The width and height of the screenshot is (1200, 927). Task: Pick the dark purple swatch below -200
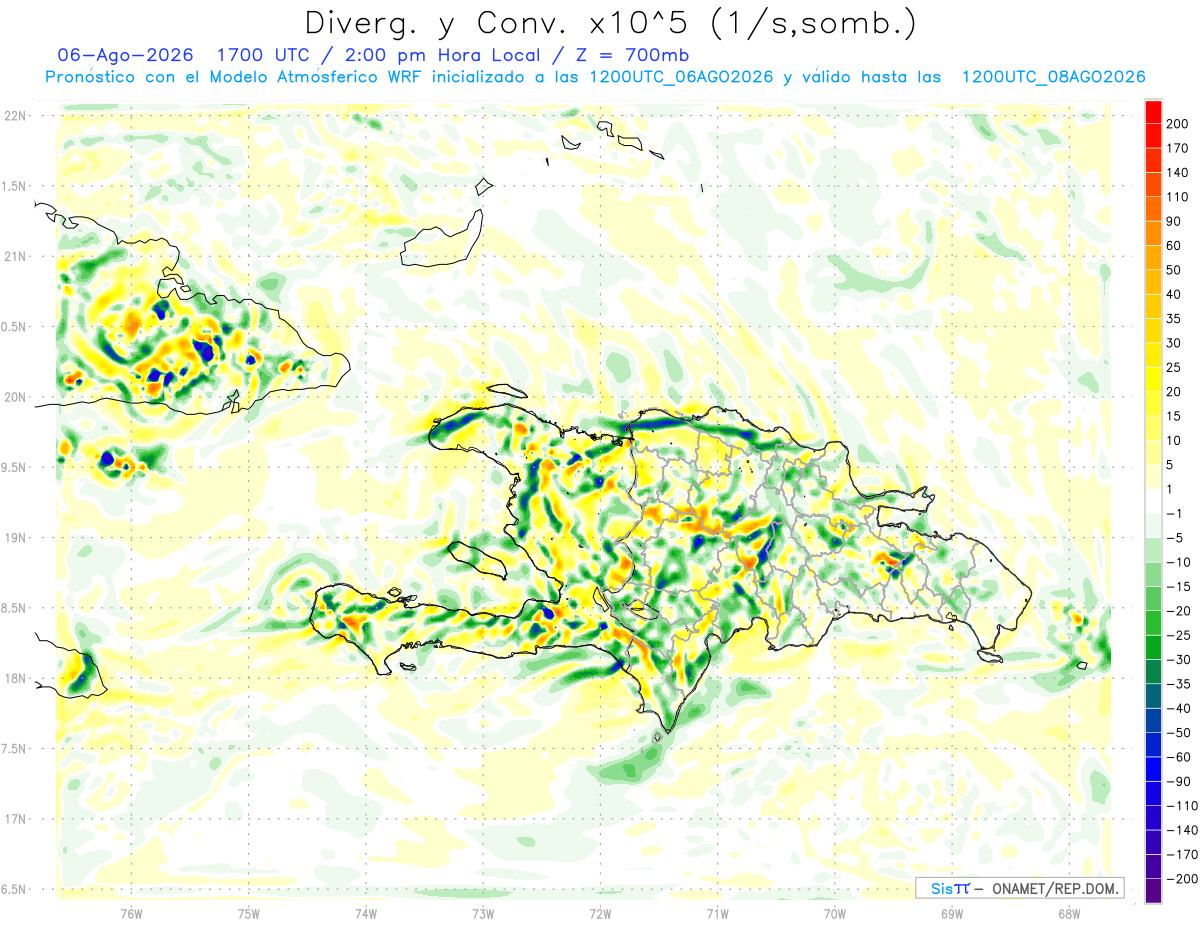coord(1153,891)
